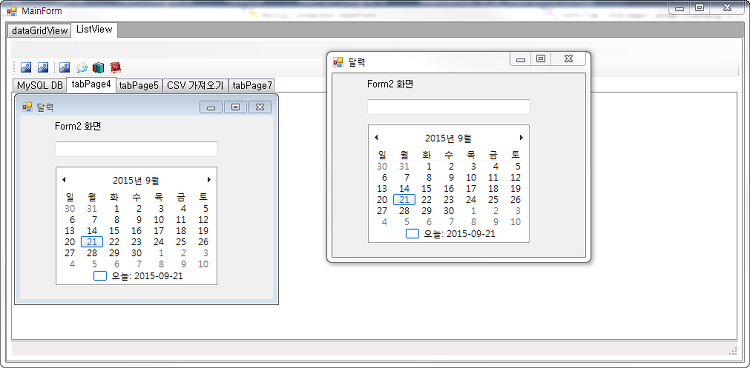
Task: Click date 27 in the embedded calendar
Action: [x=70, y=253]
